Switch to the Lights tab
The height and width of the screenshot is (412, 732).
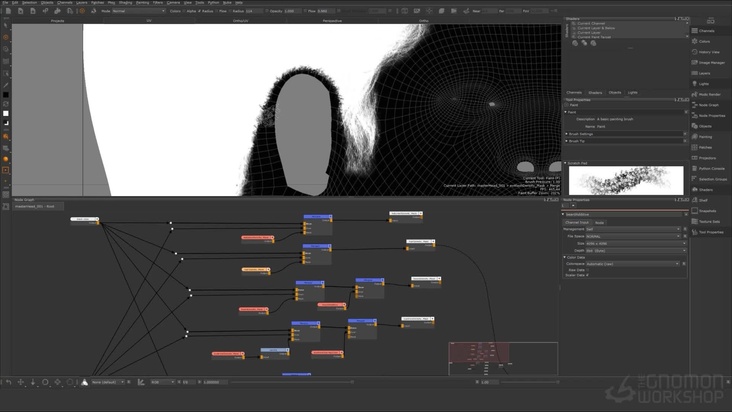click(632, 92)
